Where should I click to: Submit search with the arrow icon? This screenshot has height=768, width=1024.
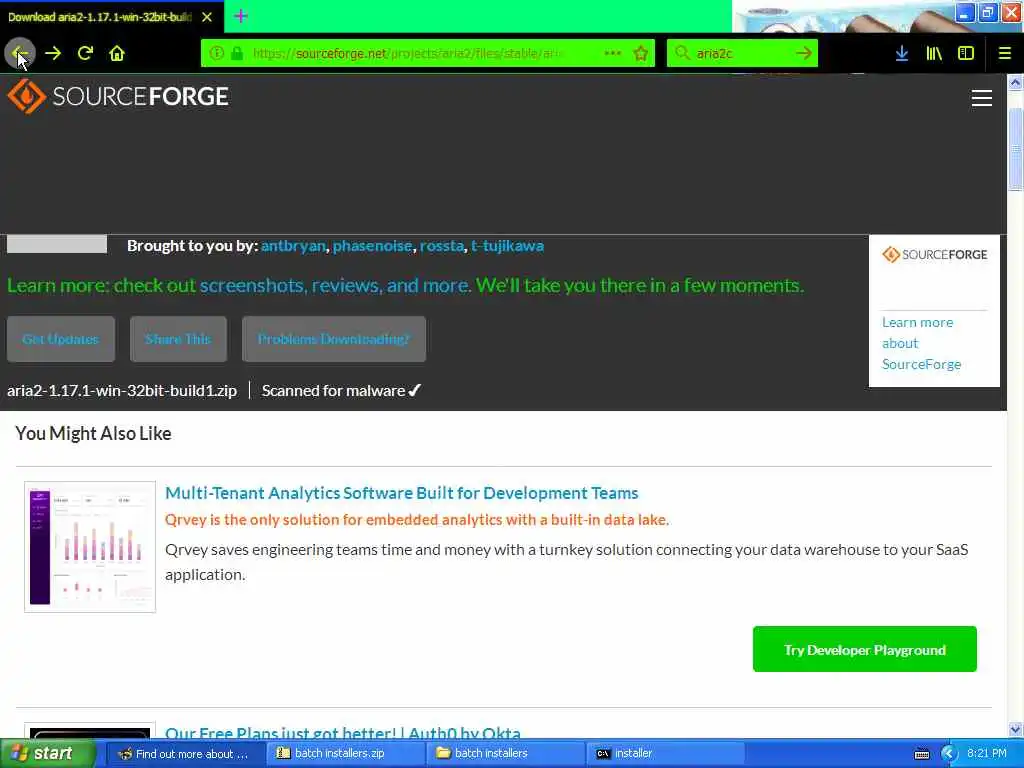[x=804, y=54]
